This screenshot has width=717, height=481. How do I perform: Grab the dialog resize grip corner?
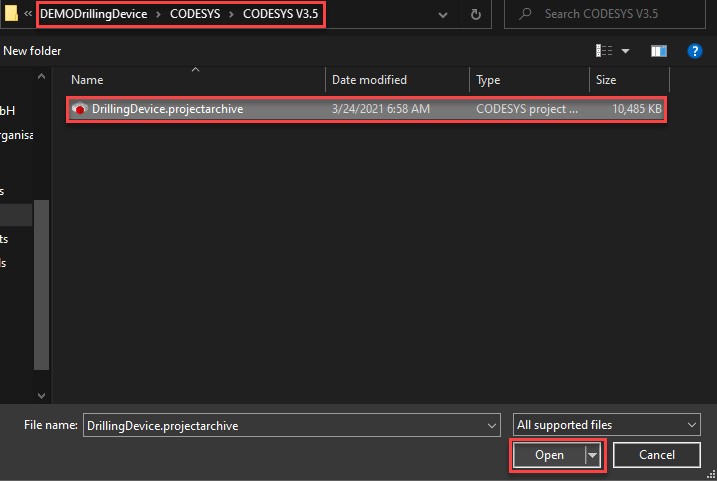pos(711,476)
